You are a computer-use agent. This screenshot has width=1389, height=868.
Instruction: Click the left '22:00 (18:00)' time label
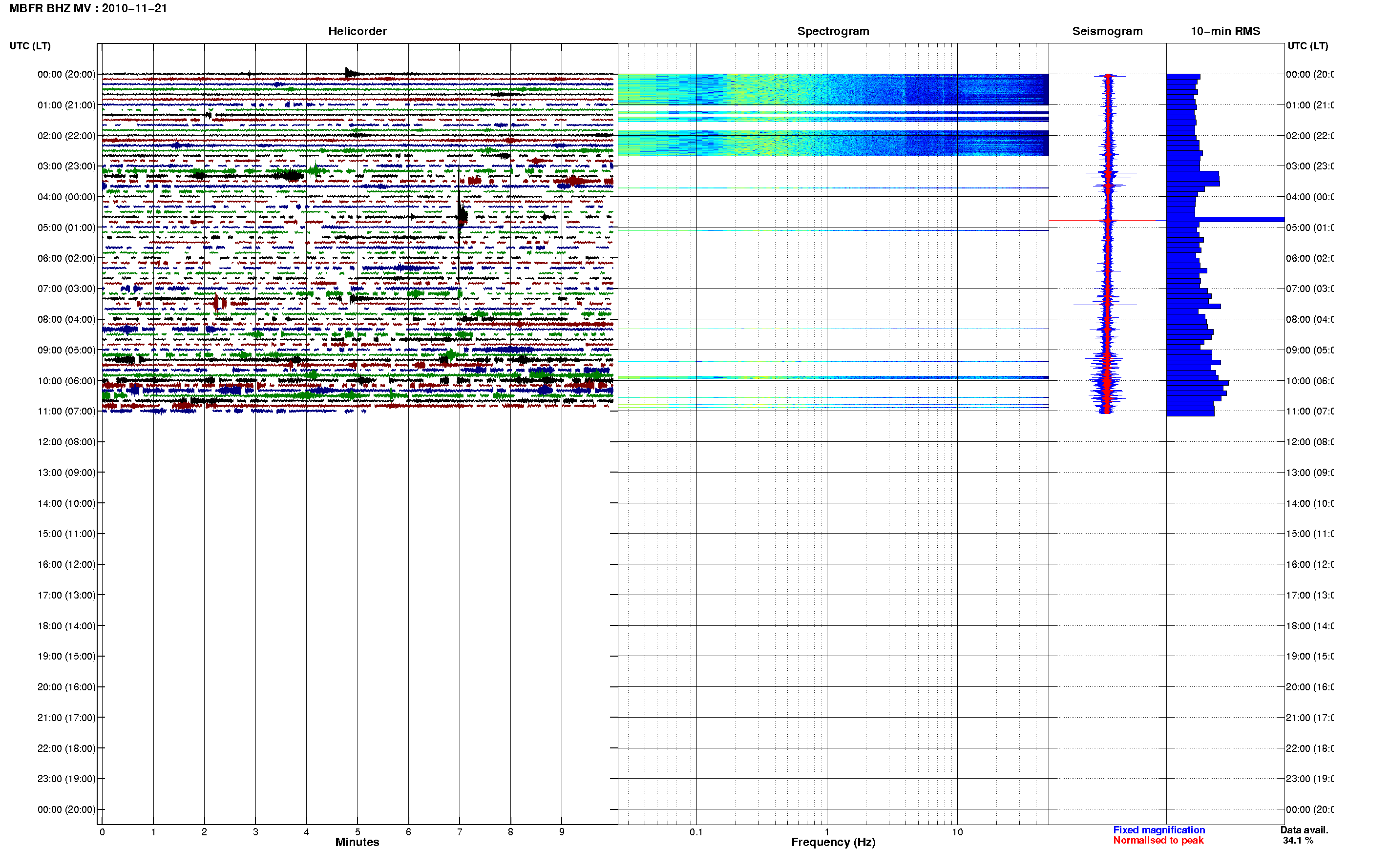[66, 748]
